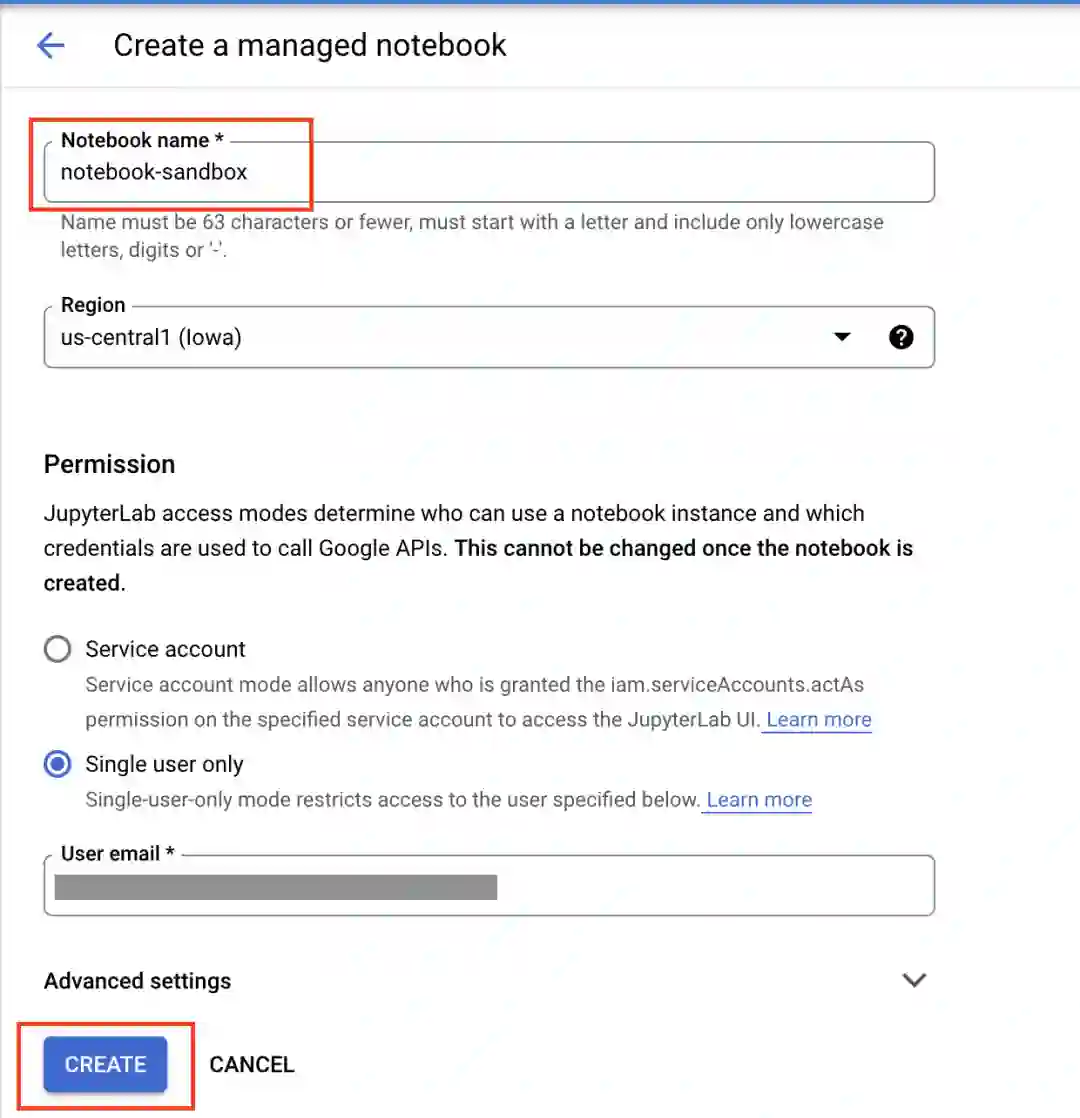This screenshot has height=1118, width=1080.
Task: Open Learn more link for Single-user-only mode
Action: pyautogui.click(x=759, y=800)
